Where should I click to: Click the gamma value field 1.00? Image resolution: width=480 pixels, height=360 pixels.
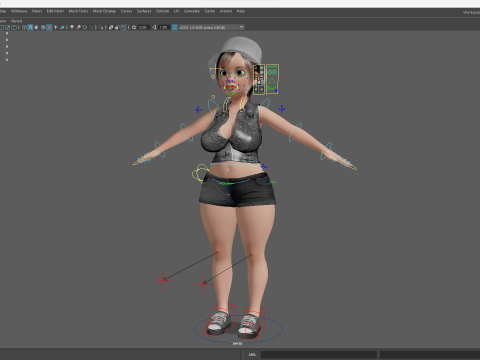163,27
